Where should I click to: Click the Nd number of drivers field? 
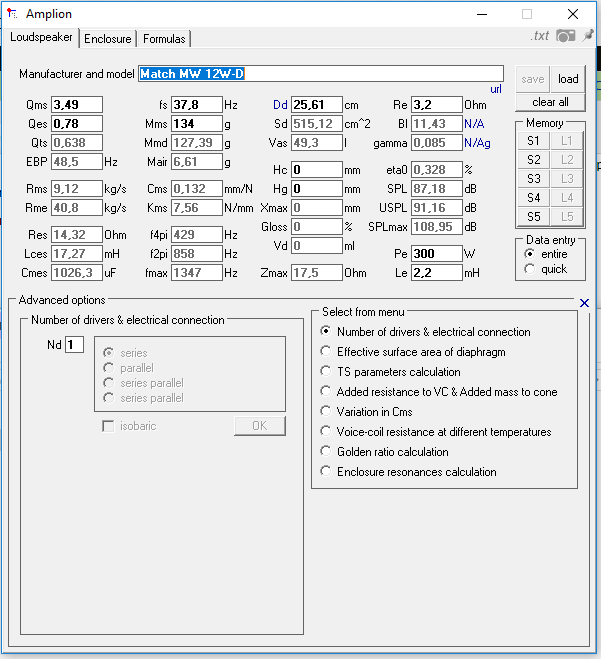(x=74, y=345)
